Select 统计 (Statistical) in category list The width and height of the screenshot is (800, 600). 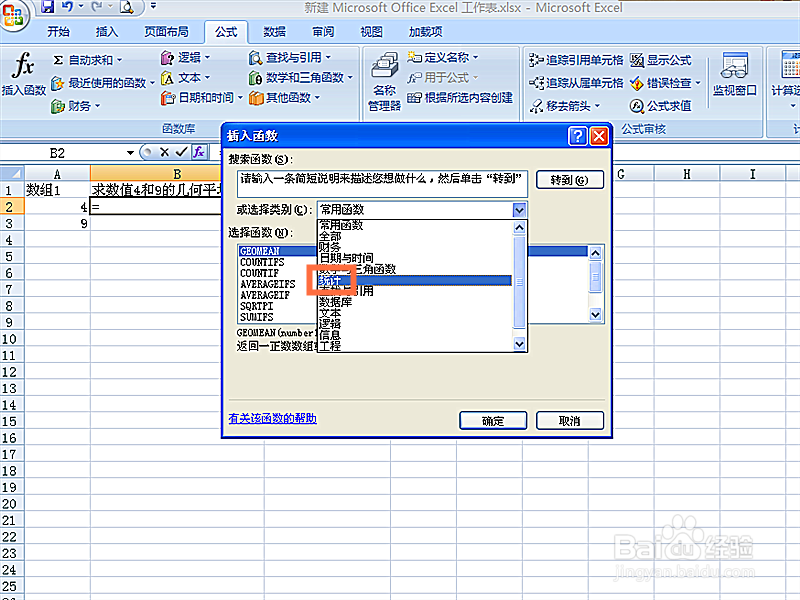coord(415,281)
